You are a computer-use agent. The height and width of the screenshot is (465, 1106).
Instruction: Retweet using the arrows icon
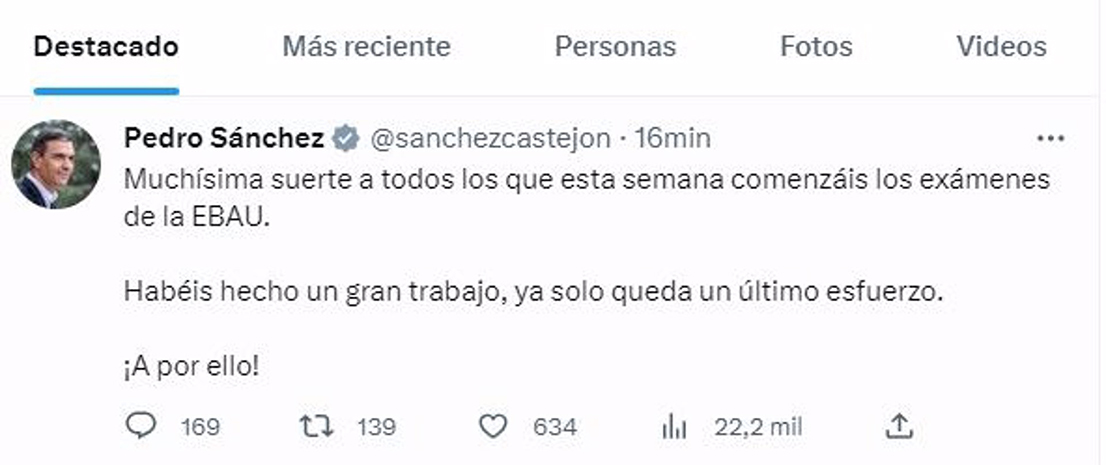click(317, 426)
